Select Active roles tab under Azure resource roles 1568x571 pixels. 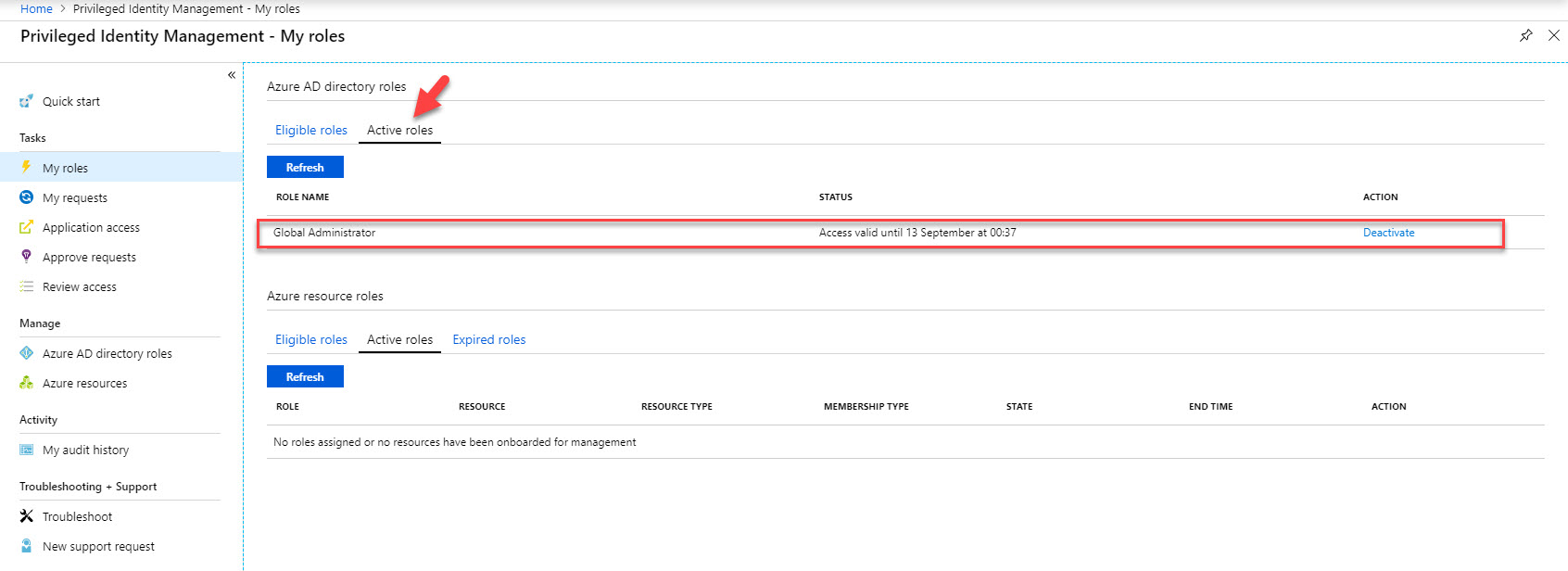[x=400, y=339]
